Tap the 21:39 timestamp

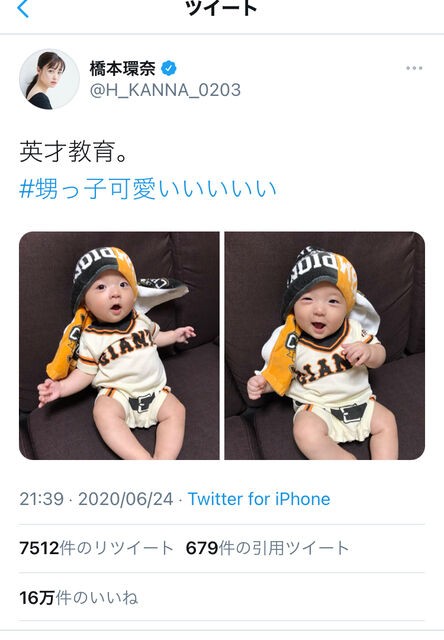(42, 499)
